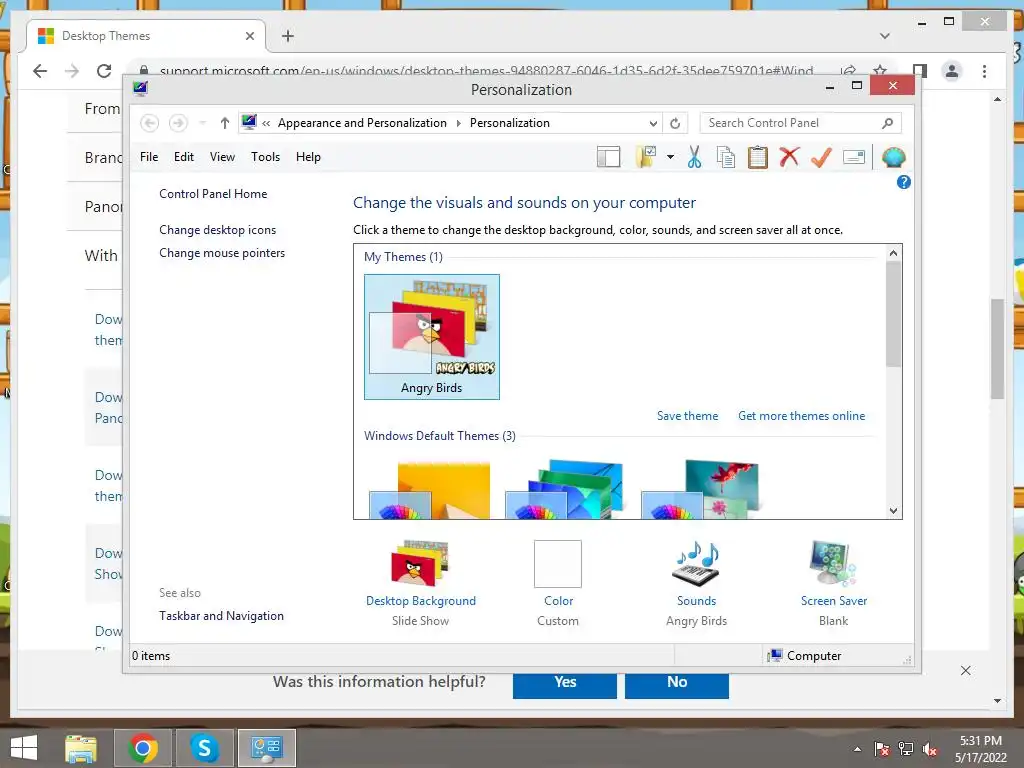Expand the address bar history dropdown
The height and width of the screenshot is (768, 1024).
pos(653,123)
